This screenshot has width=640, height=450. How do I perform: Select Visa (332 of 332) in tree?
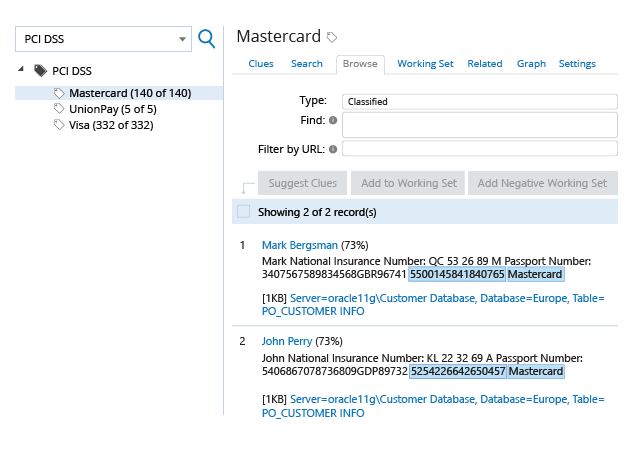tap(111, 125)
